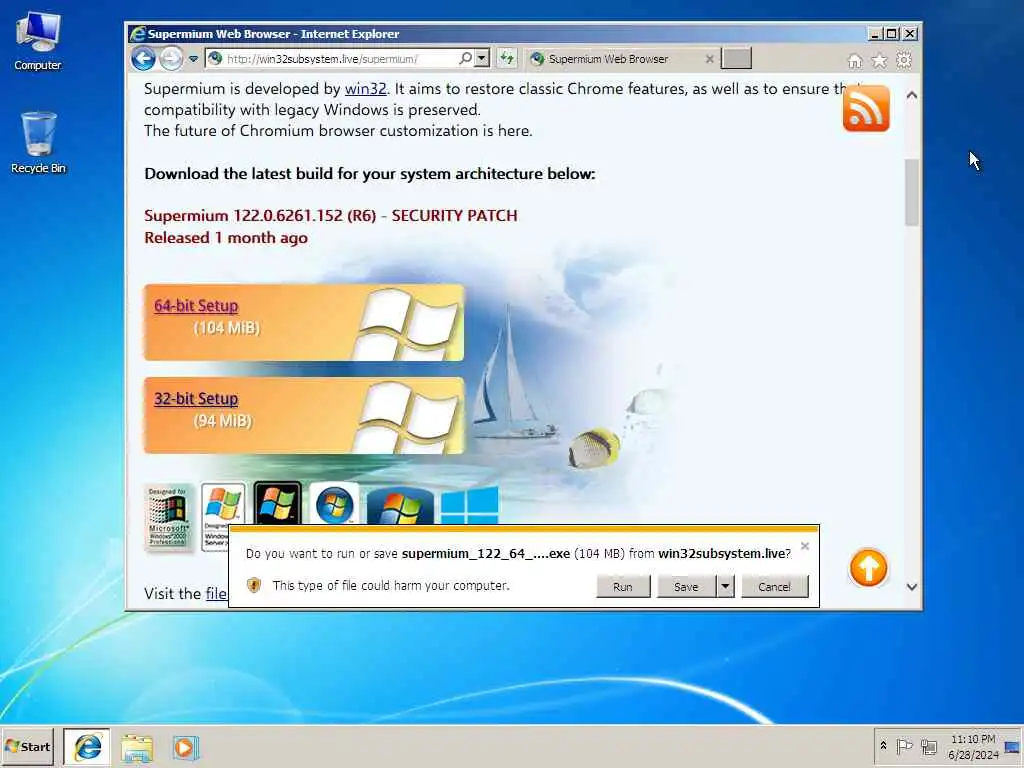
Task: Click the black Windows Vista logo badge
Action: tap(278, 504)
